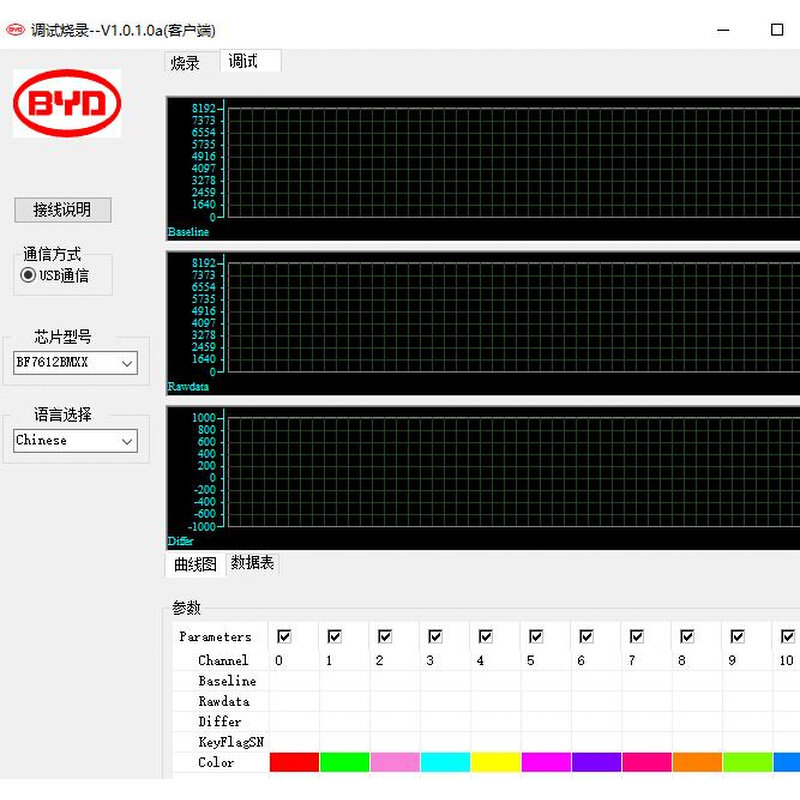
Task: Toggle the checkbox for channel 10
Action: [788, 636]
